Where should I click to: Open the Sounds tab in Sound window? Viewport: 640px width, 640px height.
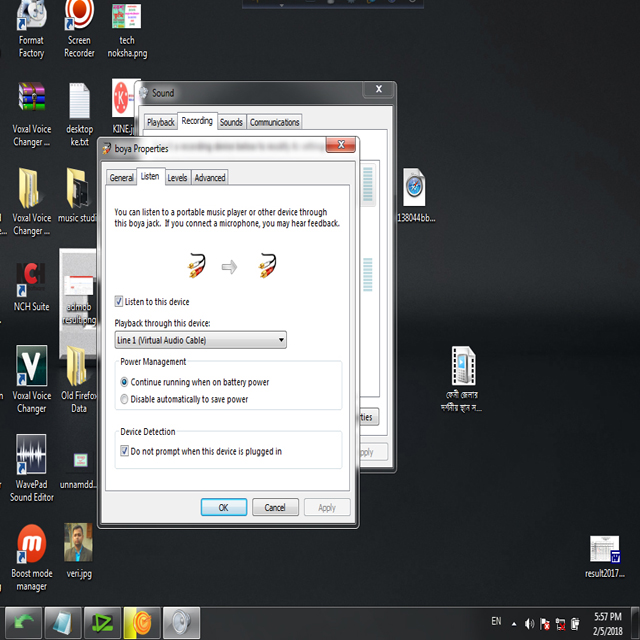tap(231, 122)
